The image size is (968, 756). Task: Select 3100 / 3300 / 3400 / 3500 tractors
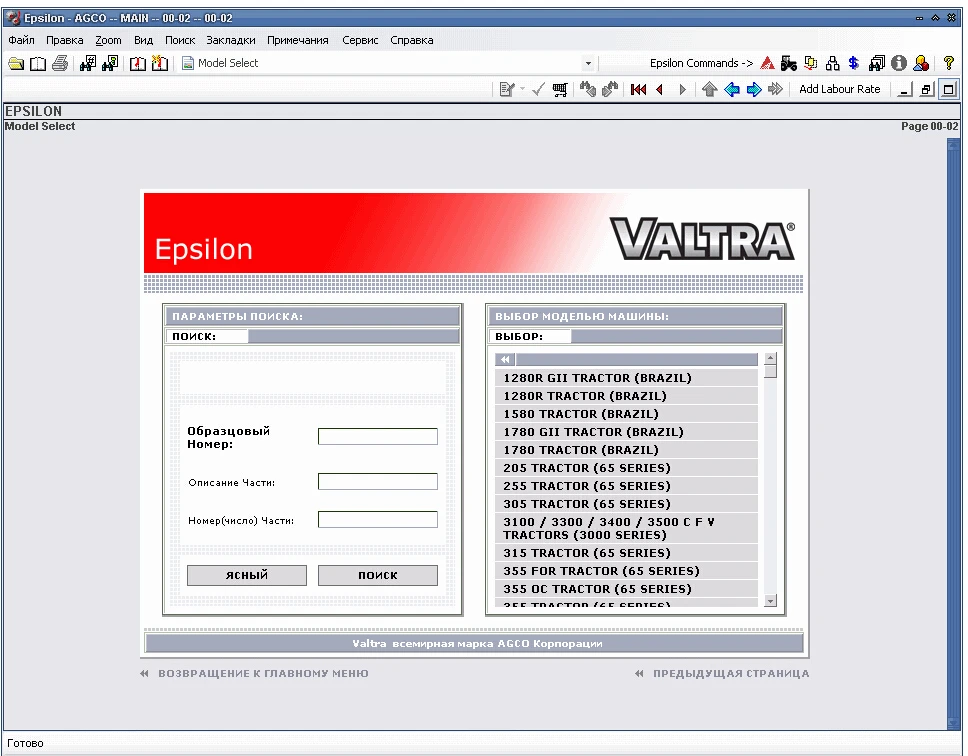point(627,528)
